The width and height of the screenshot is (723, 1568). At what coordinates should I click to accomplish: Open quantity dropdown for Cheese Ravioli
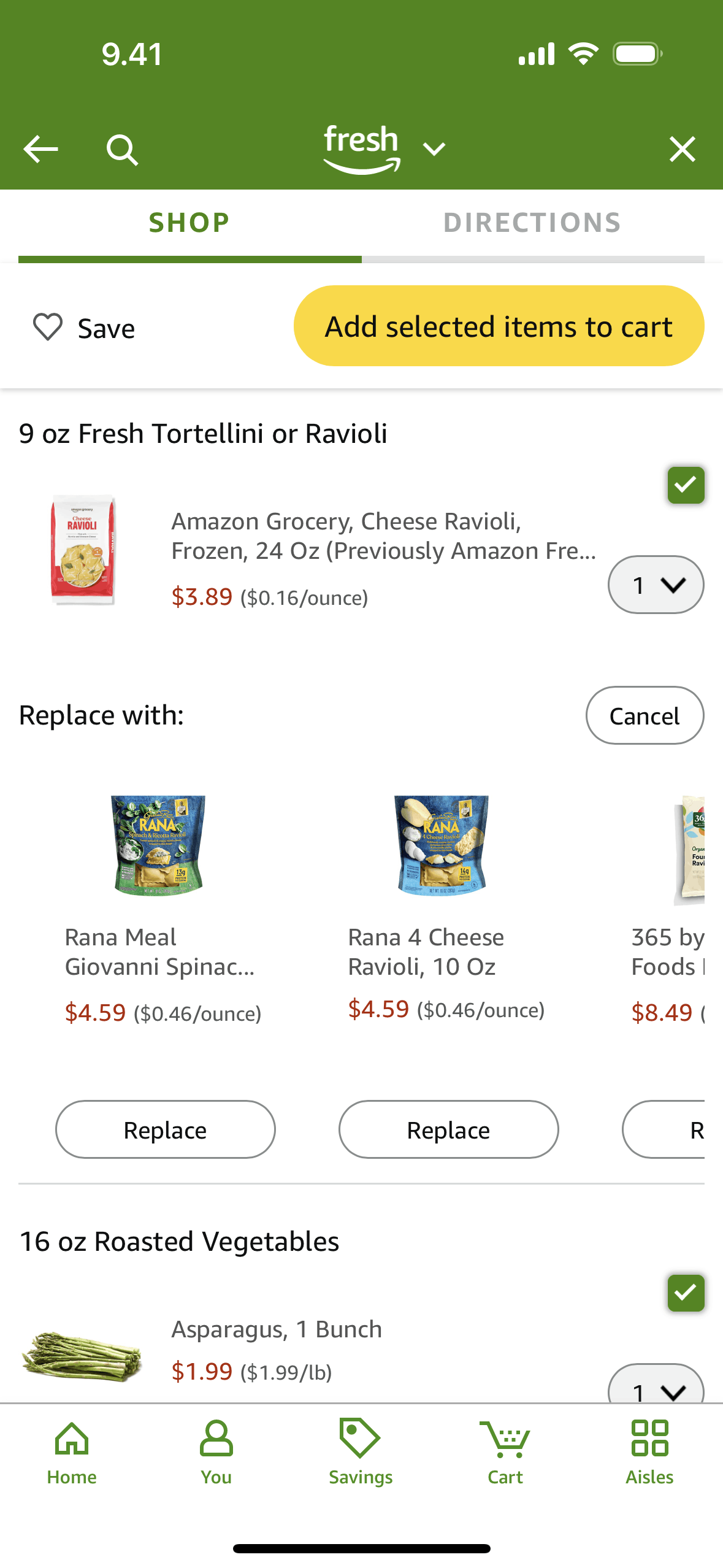[656, 585]
